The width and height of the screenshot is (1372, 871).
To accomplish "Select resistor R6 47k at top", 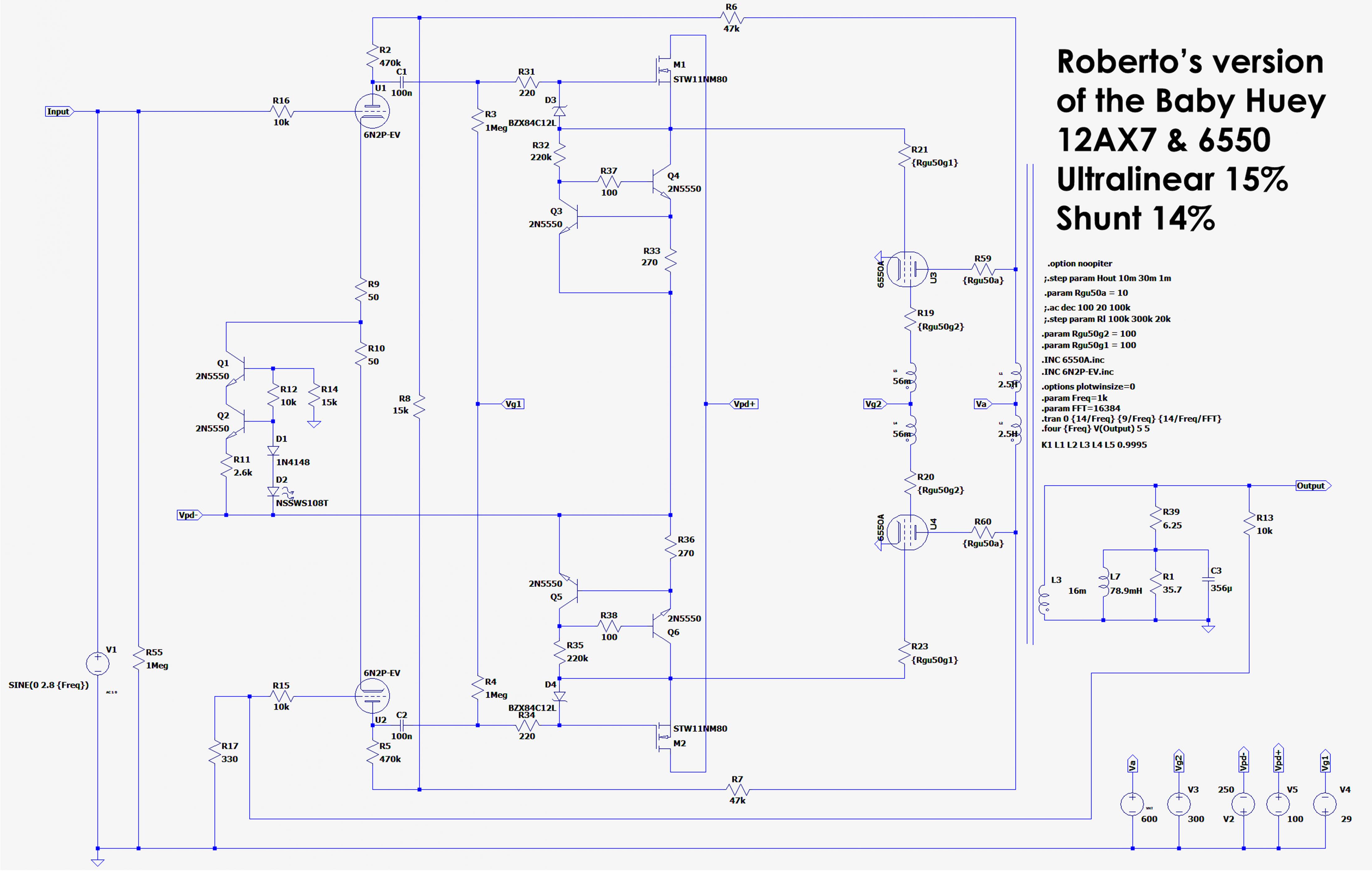I will 732,18.
